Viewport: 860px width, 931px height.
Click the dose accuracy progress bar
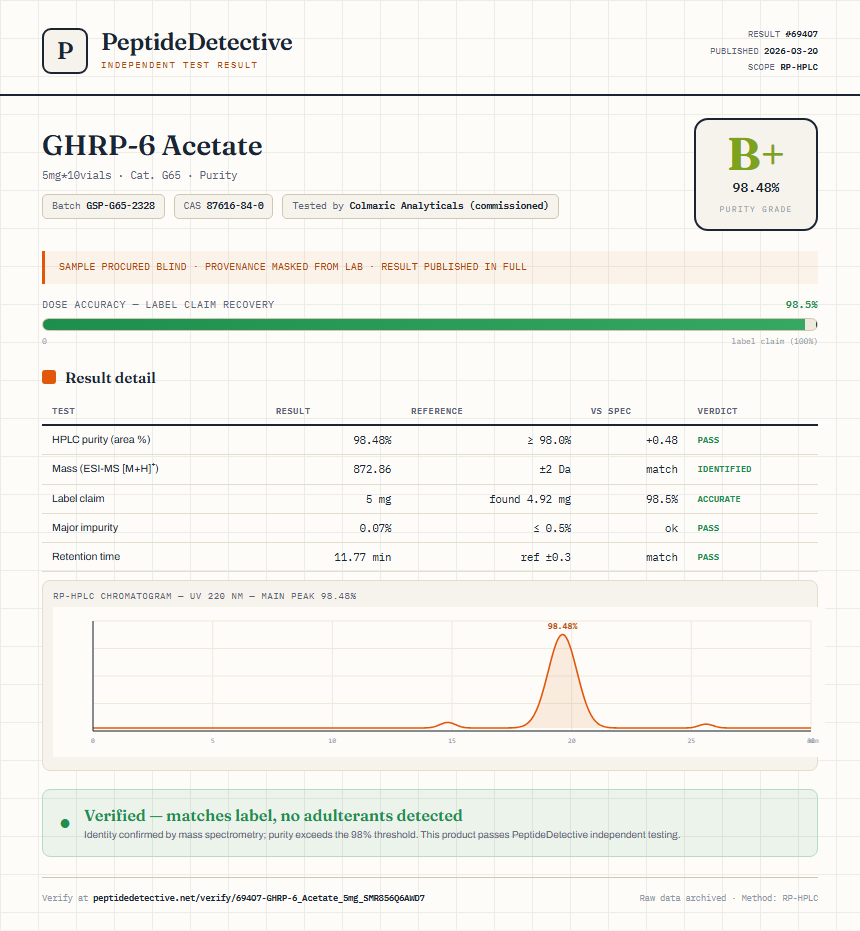429,324
